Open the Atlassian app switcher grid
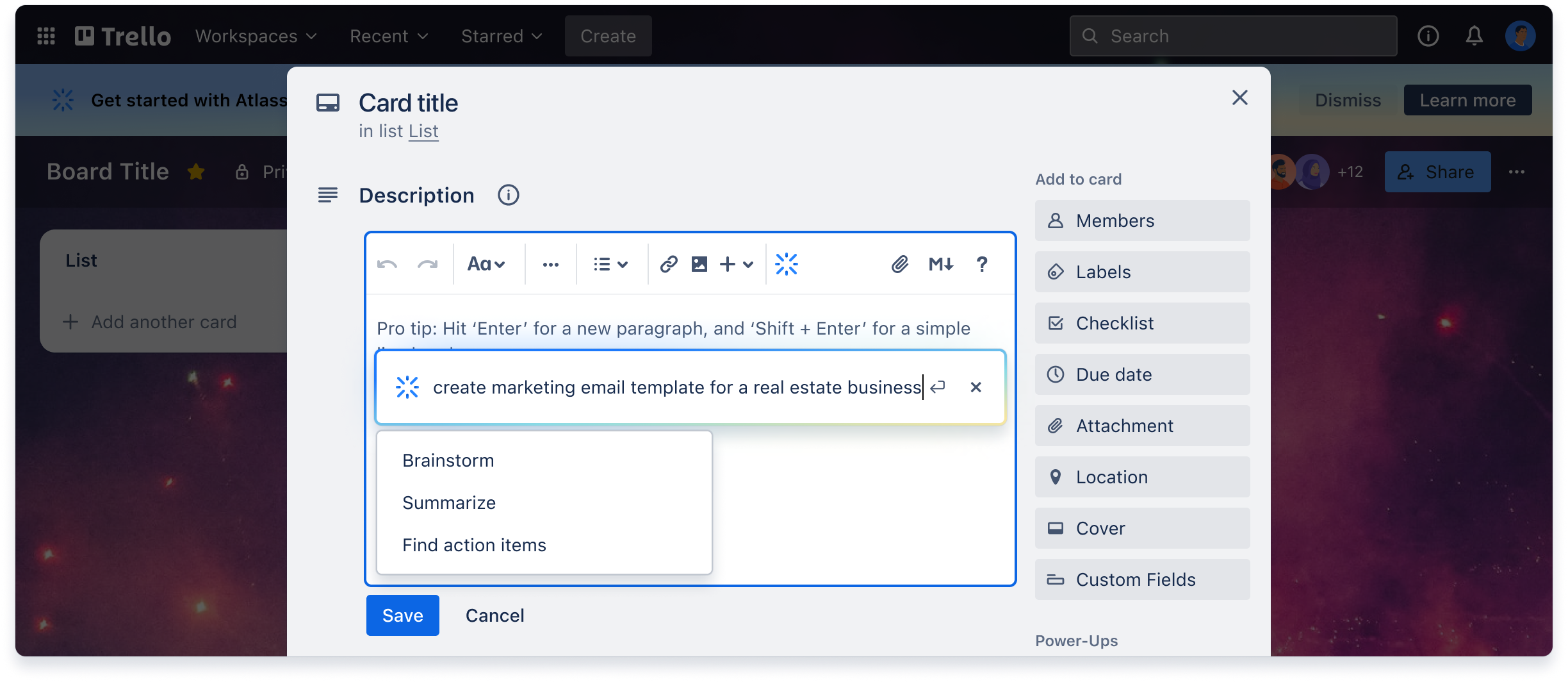1568x682 pixels. pos(45,36)
